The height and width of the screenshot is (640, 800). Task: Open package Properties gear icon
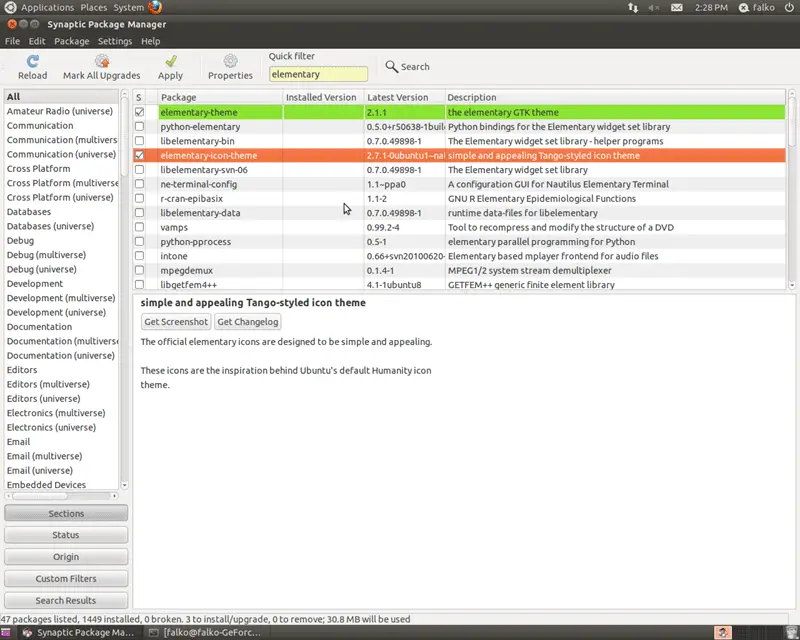tap(230, 61)
